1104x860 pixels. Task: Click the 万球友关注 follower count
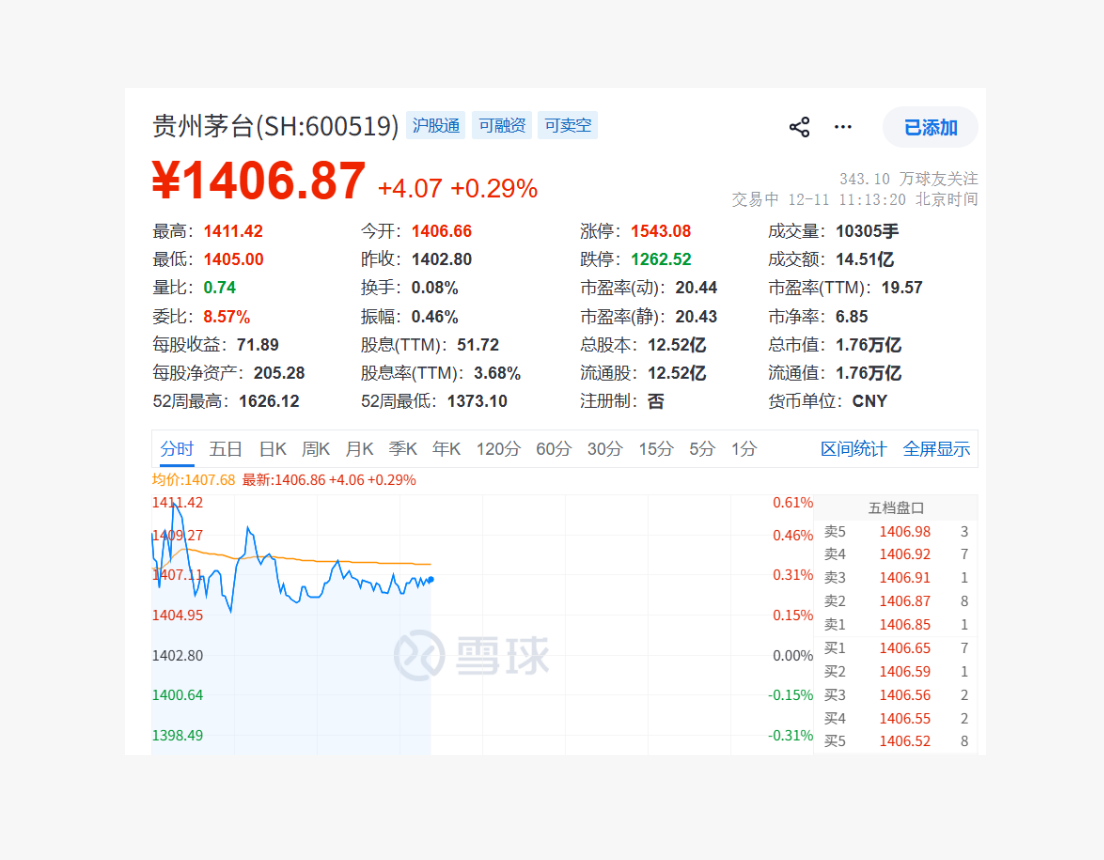(908, 178)
